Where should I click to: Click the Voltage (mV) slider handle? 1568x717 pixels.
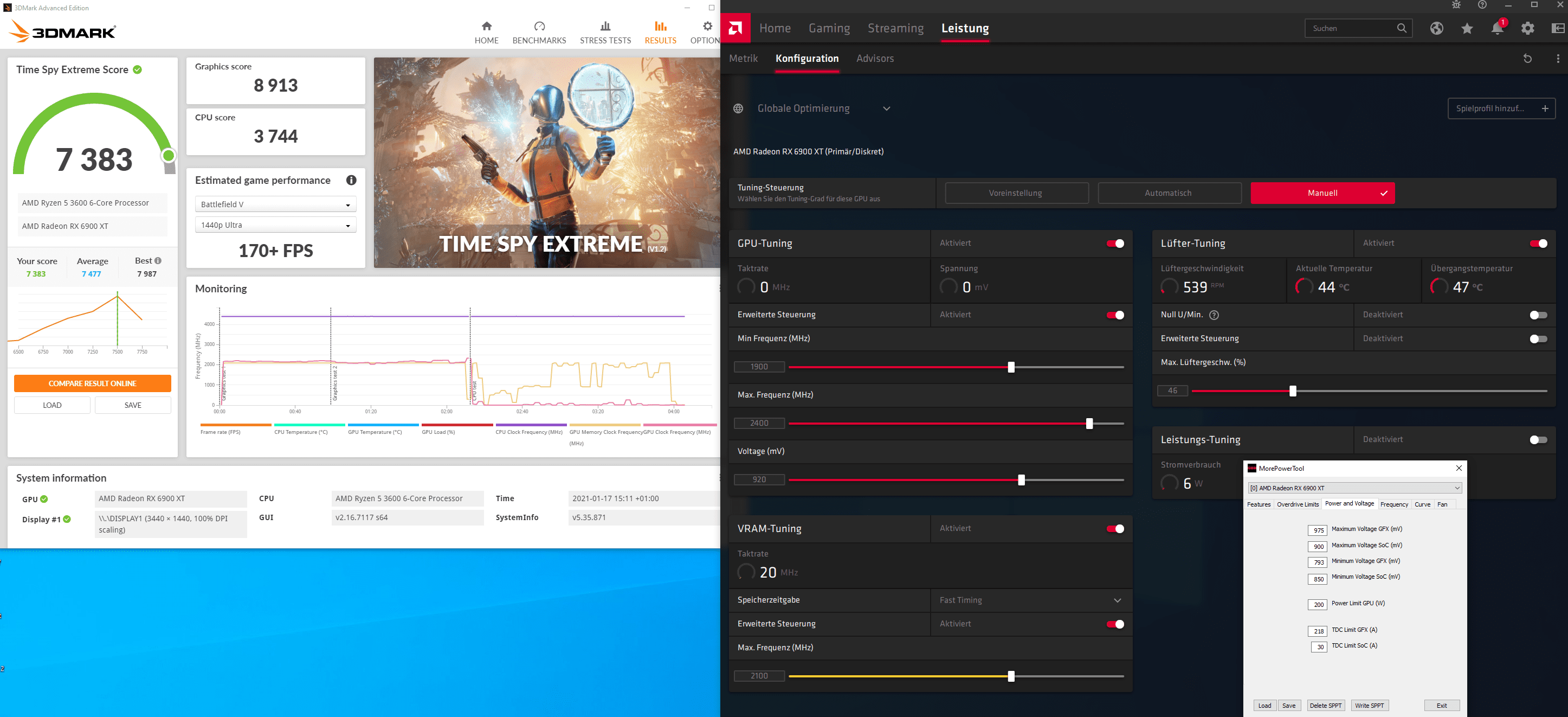(1021, 480)
